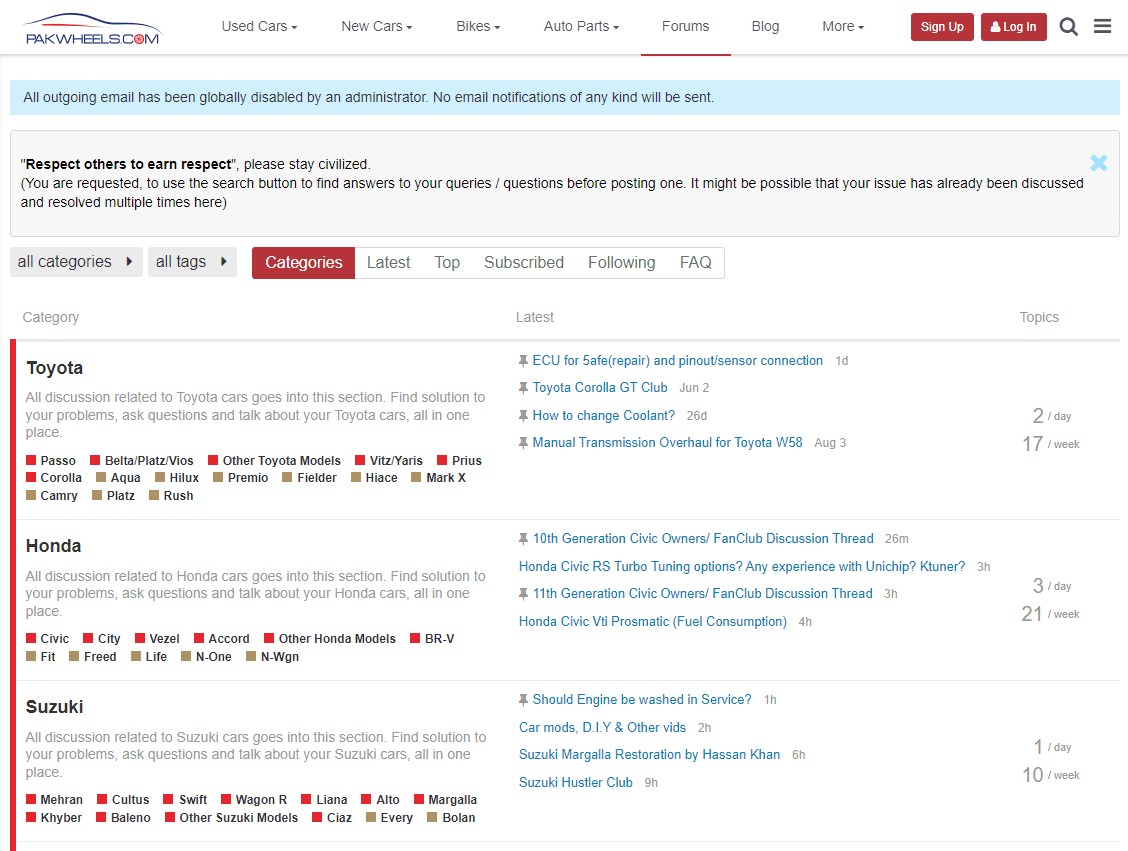Open the BR-V subcategory
This screenshot has height=851, width=1128.
440,639
